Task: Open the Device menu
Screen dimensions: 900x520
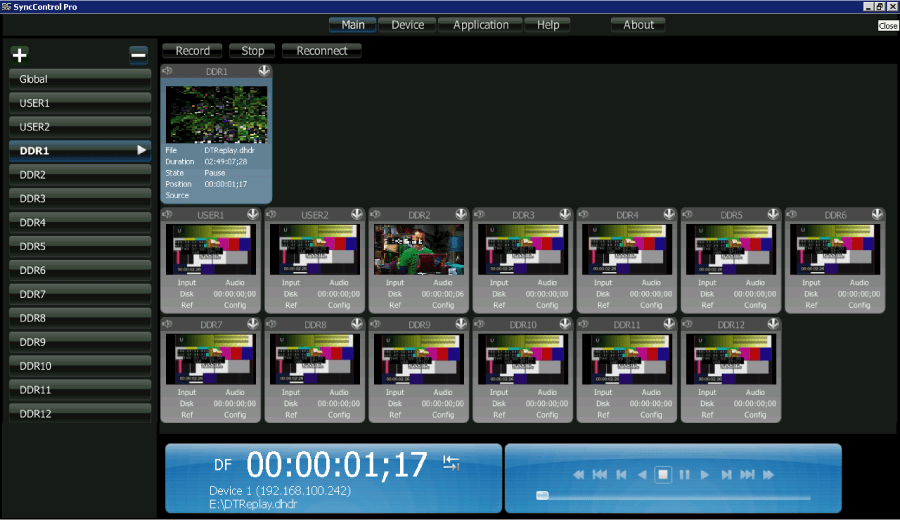Action: tap(408, 25)
